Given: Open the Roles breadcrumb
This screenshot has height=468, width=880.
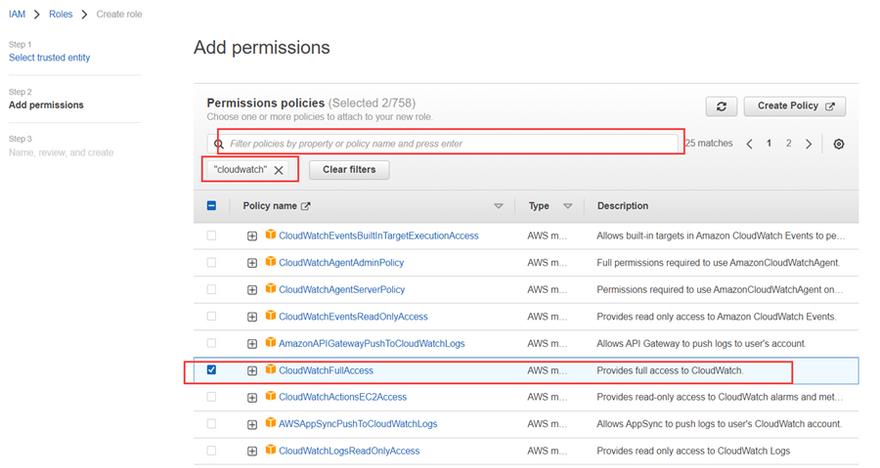Looking at the screenshot, I should pyautogui.click(x=61, y=14).
